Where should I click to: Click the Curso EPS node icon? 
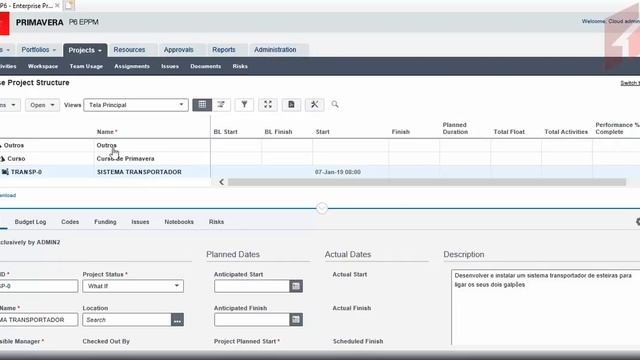(2, 158)
